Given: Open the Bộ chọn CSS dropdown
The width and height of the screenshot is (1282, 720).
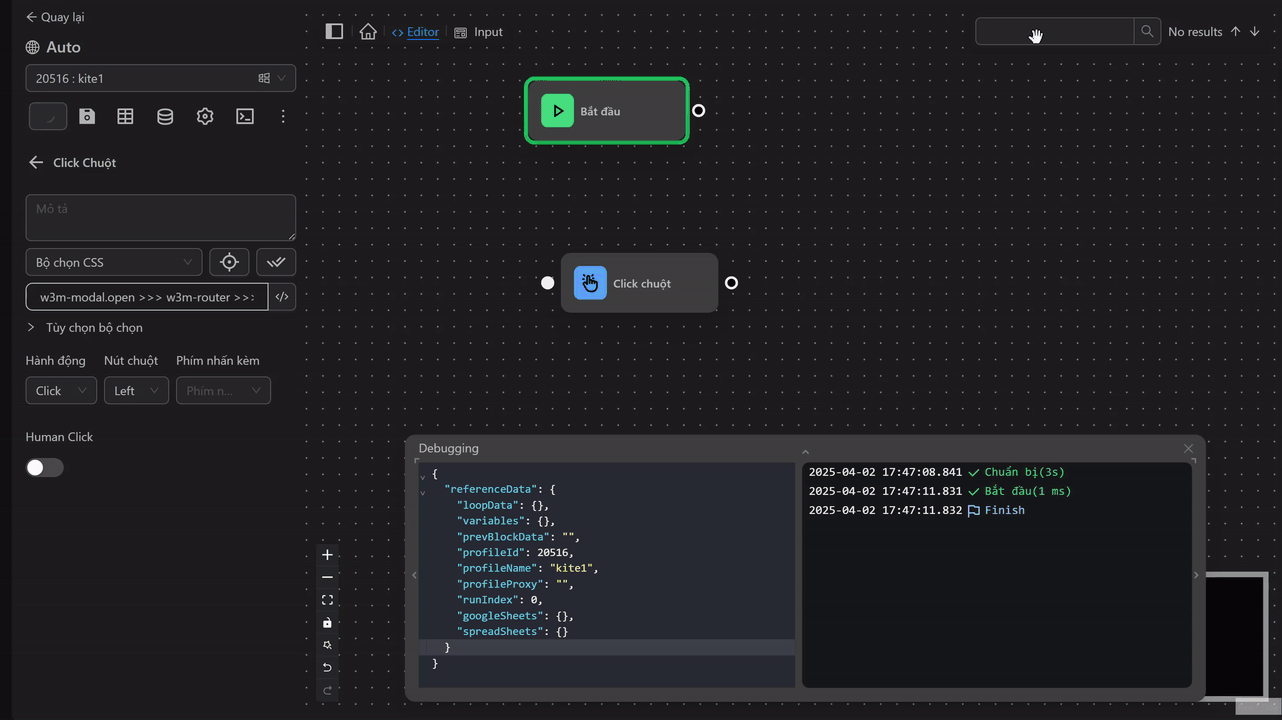Looking at the screenshot, I should tap(113, 263).
